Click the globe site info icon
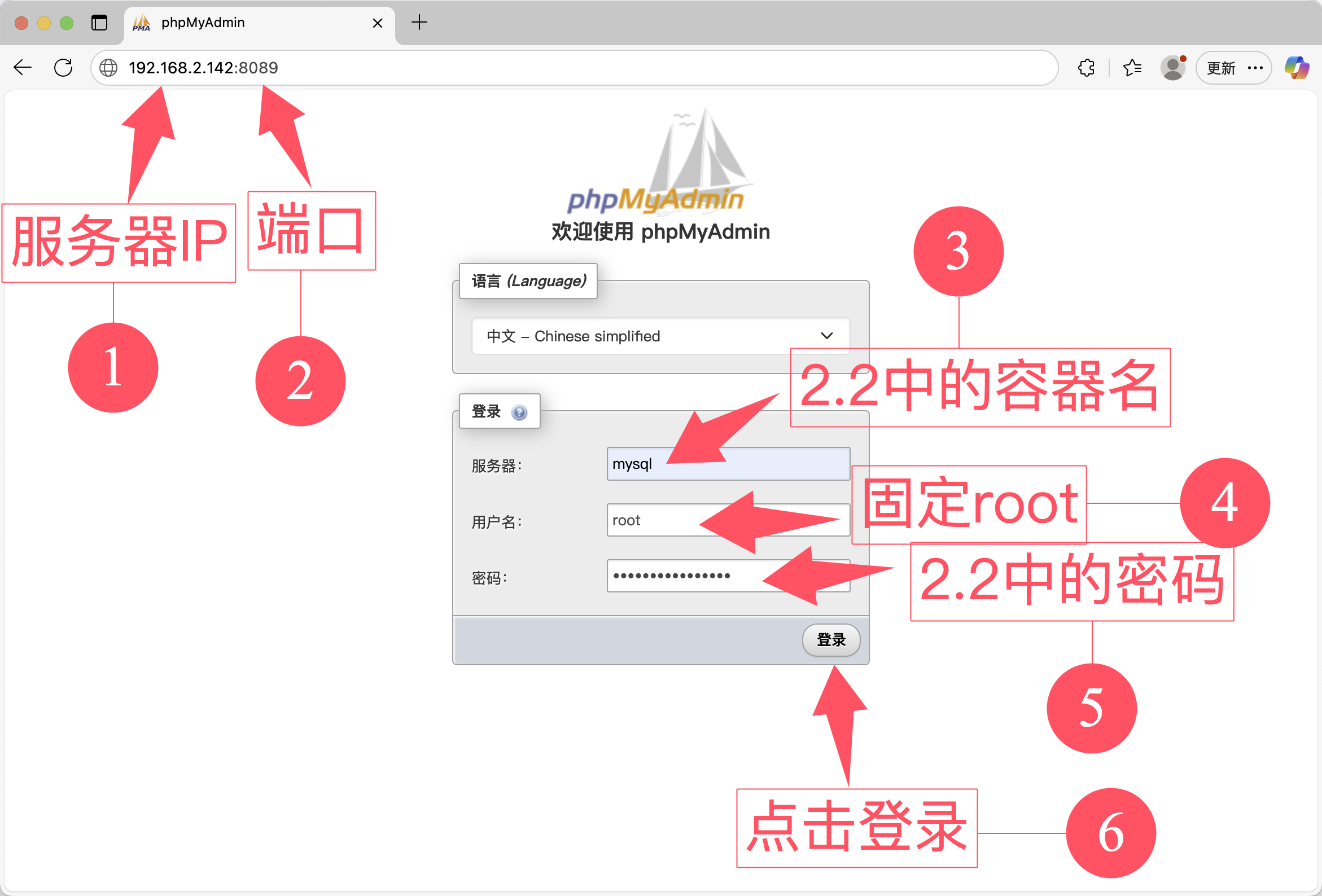The height and width of the screenshot is (896, 1322). [x=108, y=68]
